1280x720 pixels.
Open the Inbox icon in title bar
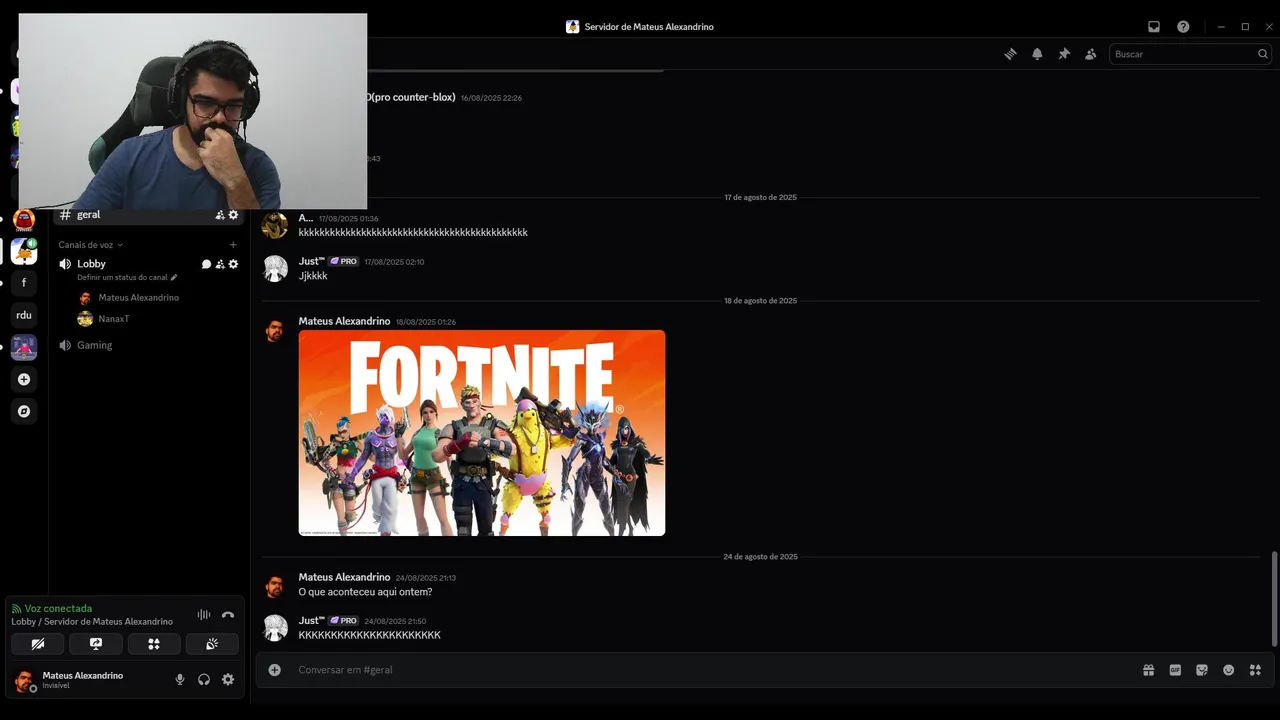(1153, 27)
